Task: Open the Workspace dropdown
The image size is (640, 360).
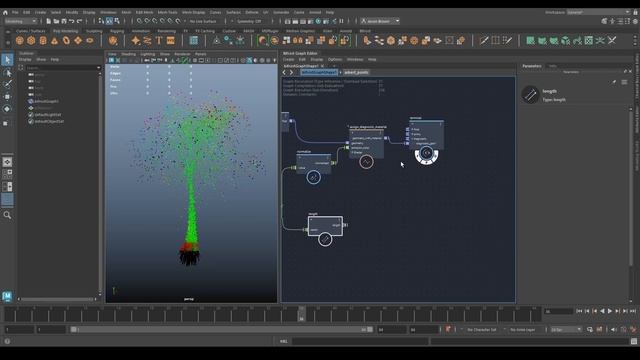Action: coord(598,12)
